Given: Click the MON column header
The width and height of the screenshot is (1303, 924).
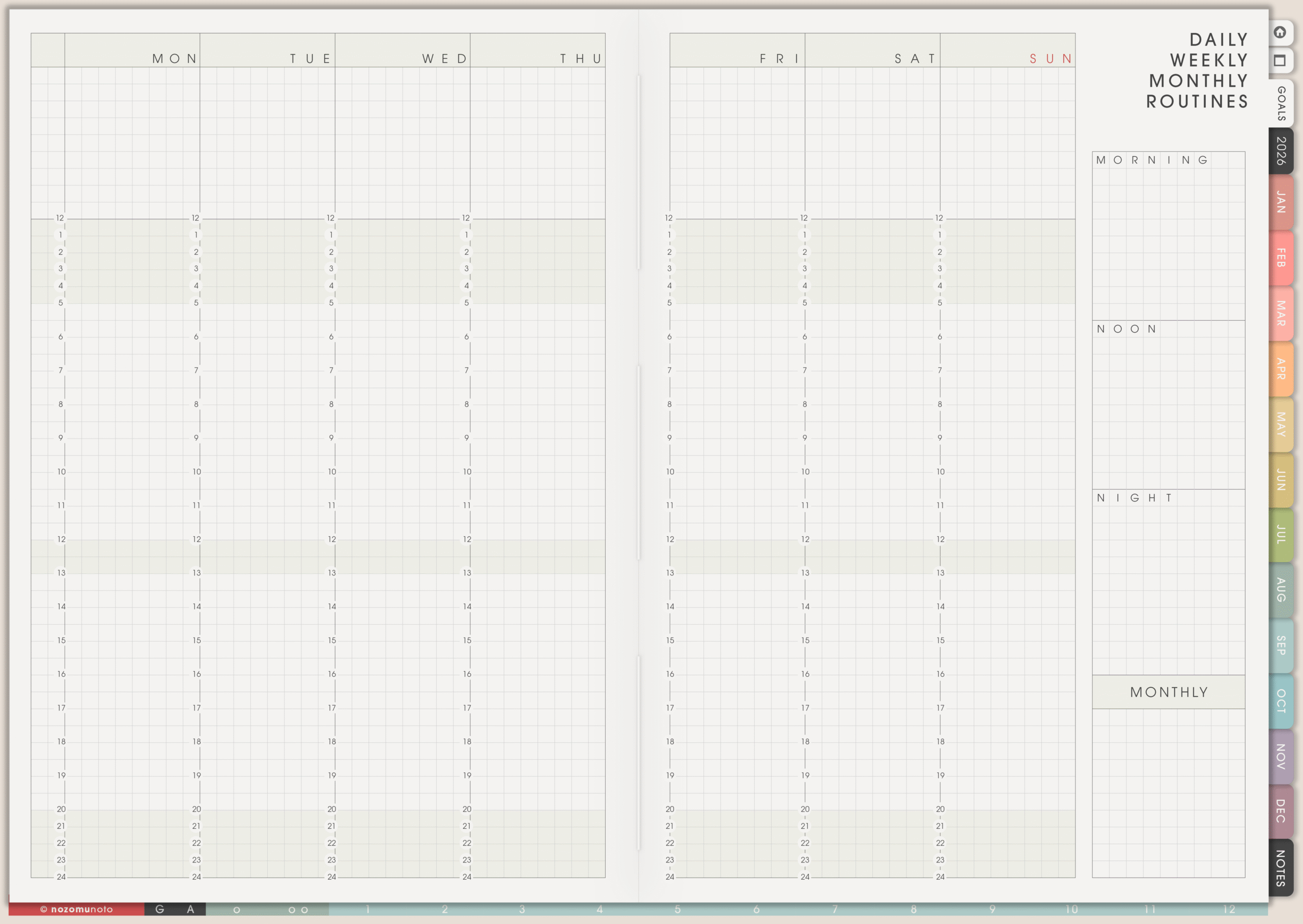Looking at the screenshot, I should [x=174, y=59].
